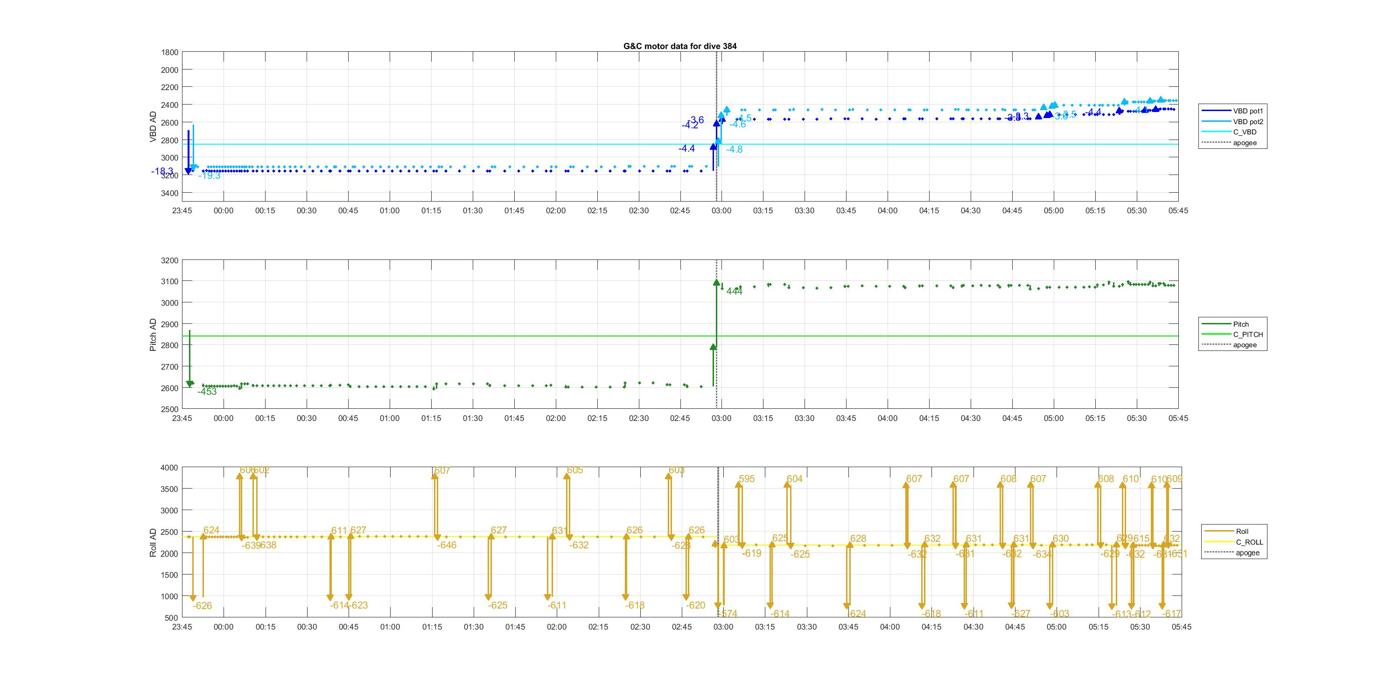Click the '03:00' time tick under VBD plot

pyautogui.click(x=721, y=211)
